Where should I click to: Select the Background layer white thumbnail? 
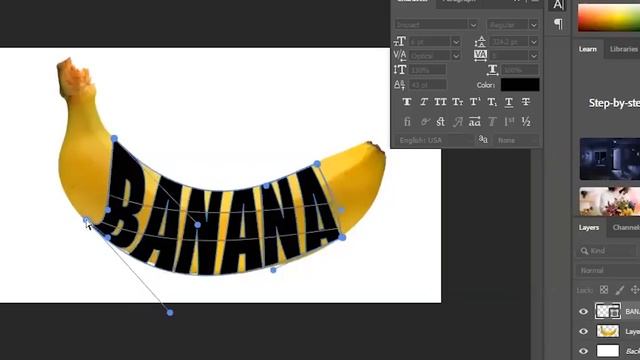tap(608, 351)
